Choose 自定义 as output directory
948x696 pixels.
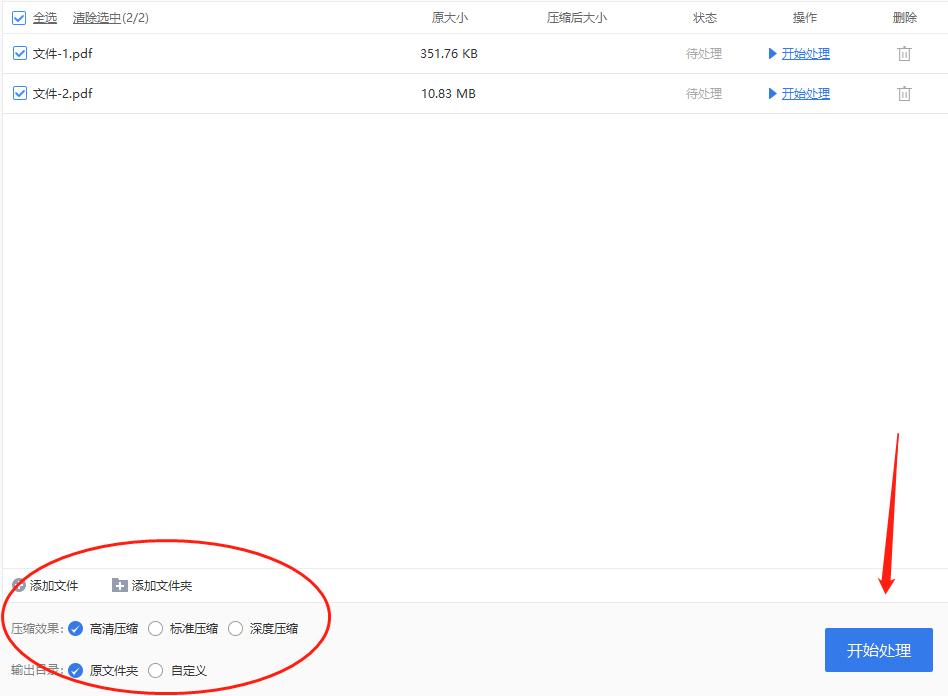click(x=156, y=670)
